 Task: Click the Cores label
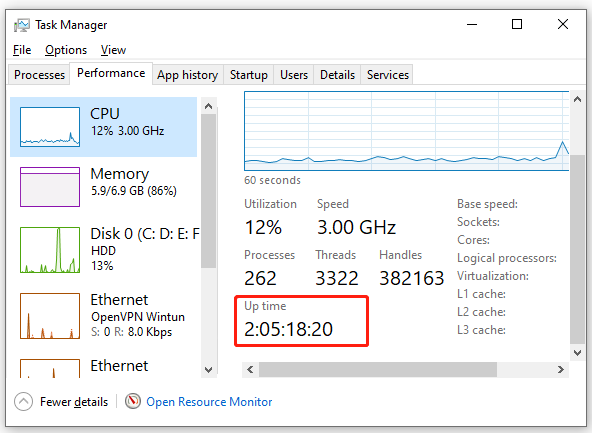473,240
